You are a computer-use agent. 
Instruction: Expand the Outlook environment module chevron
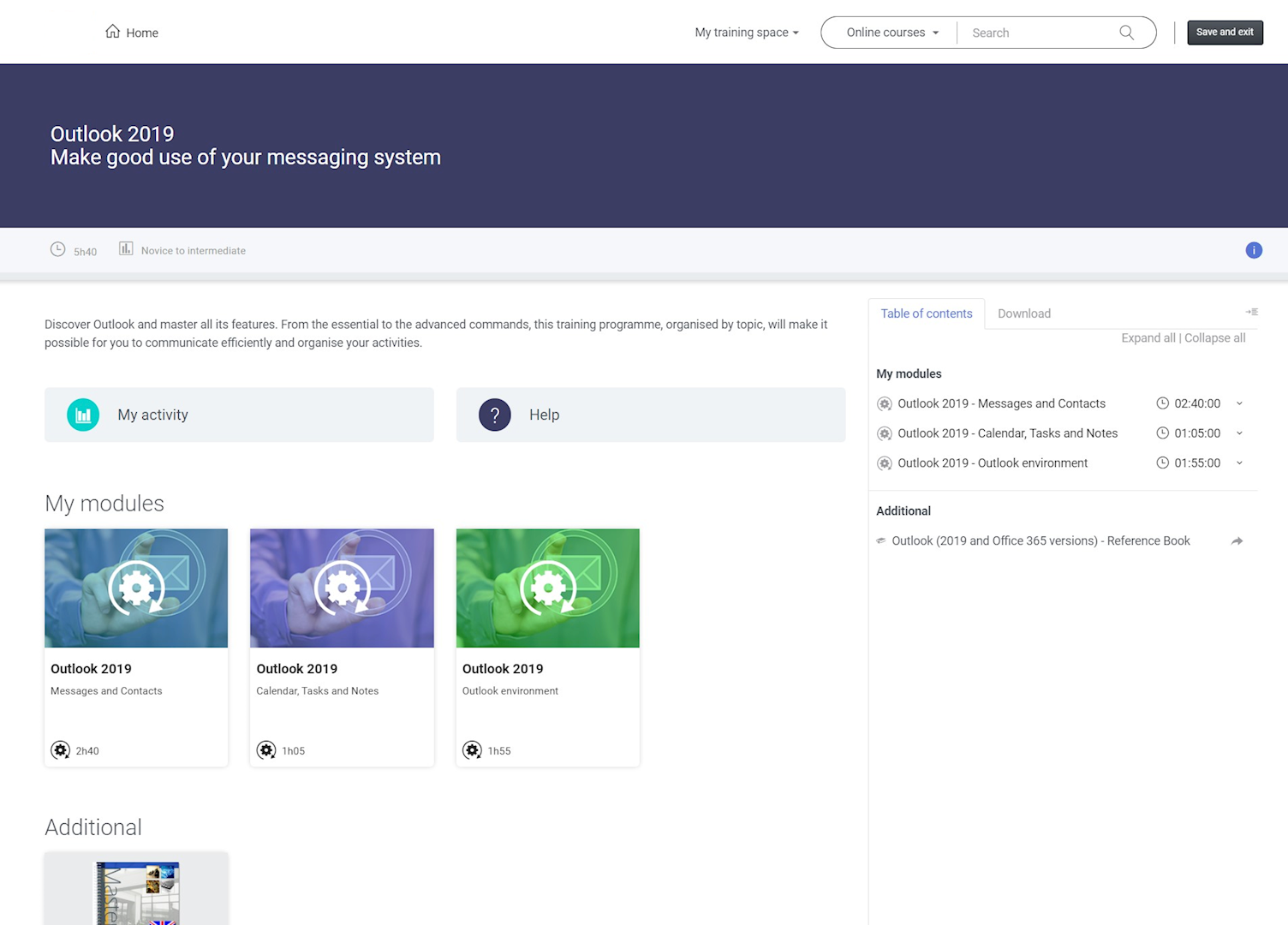1239,463
